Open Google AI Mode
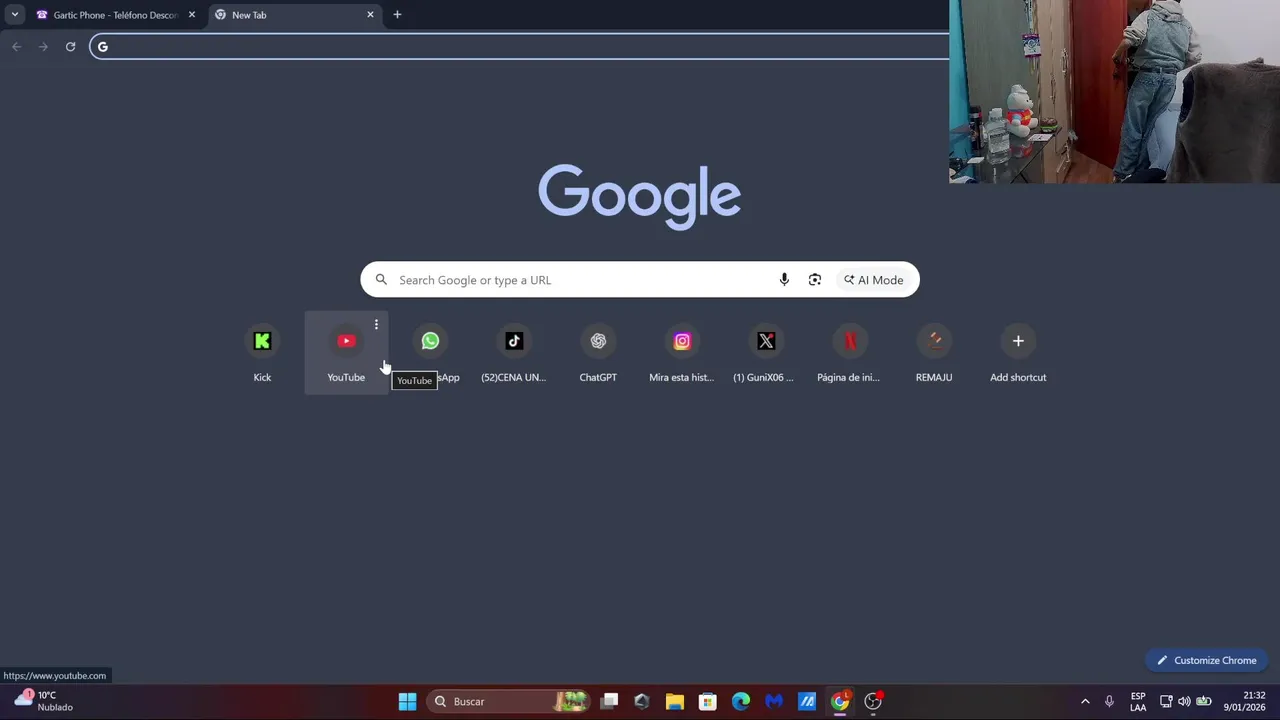 [873, 280]
